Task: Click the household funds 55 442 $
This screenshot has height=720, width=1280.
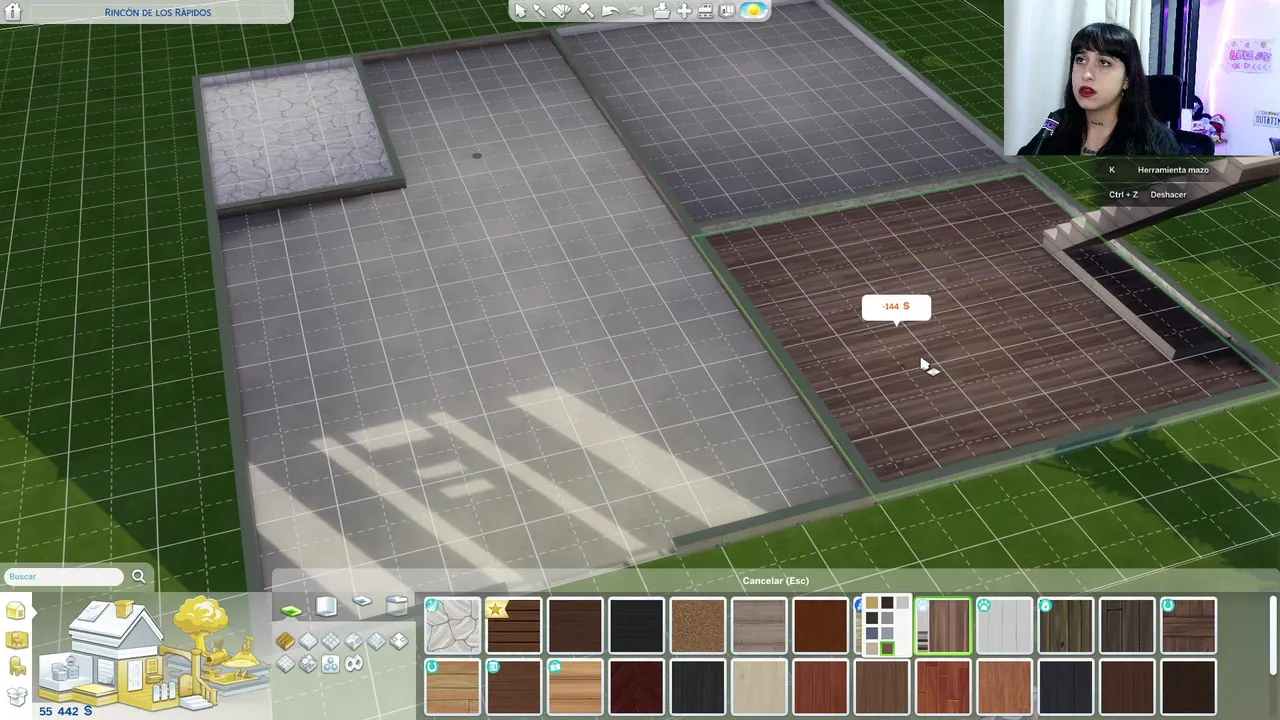Action: point(65,711)
